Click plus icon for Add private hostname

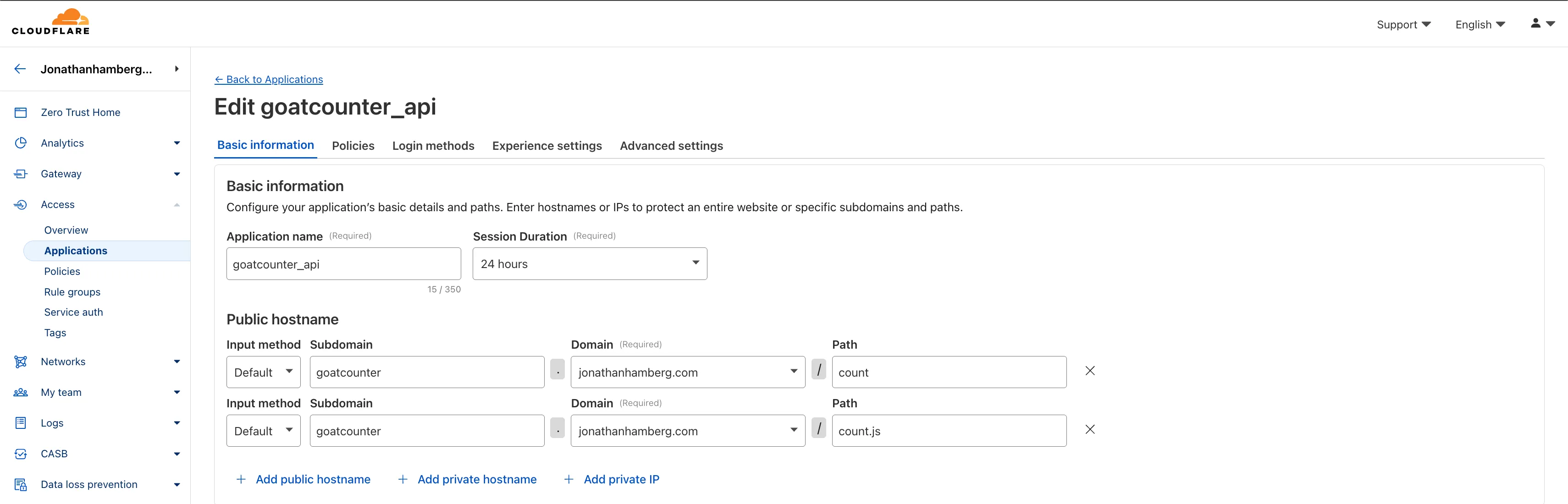pos(403,479)
